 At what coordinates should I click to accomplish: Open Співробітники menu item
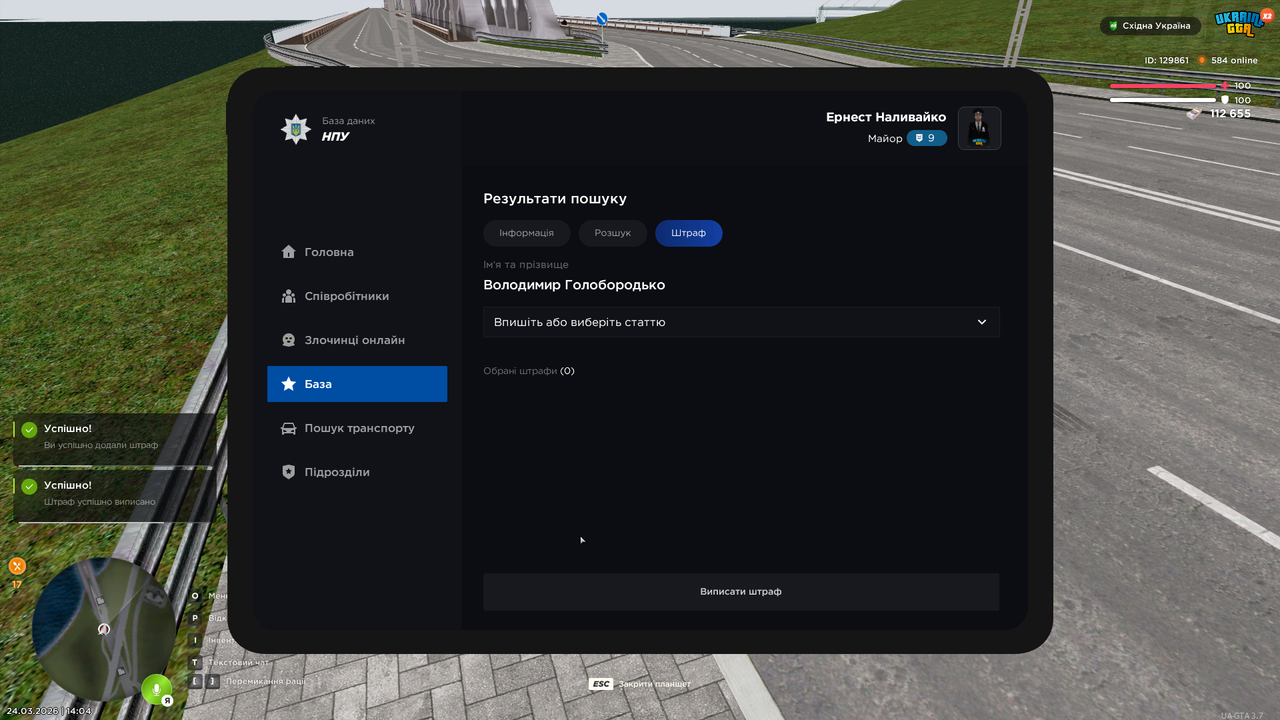pos(357,296)
